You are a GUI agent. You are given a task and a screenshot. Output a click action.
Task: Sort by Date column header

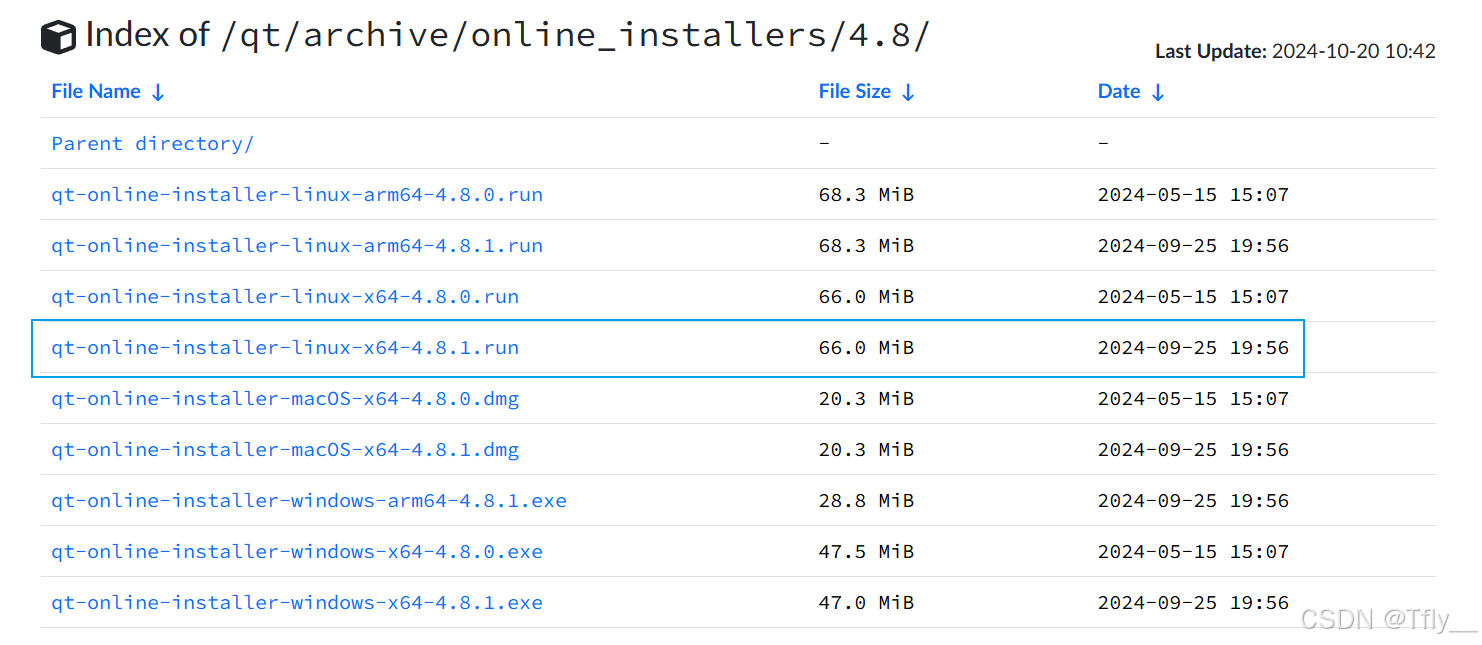(1118, 92)
